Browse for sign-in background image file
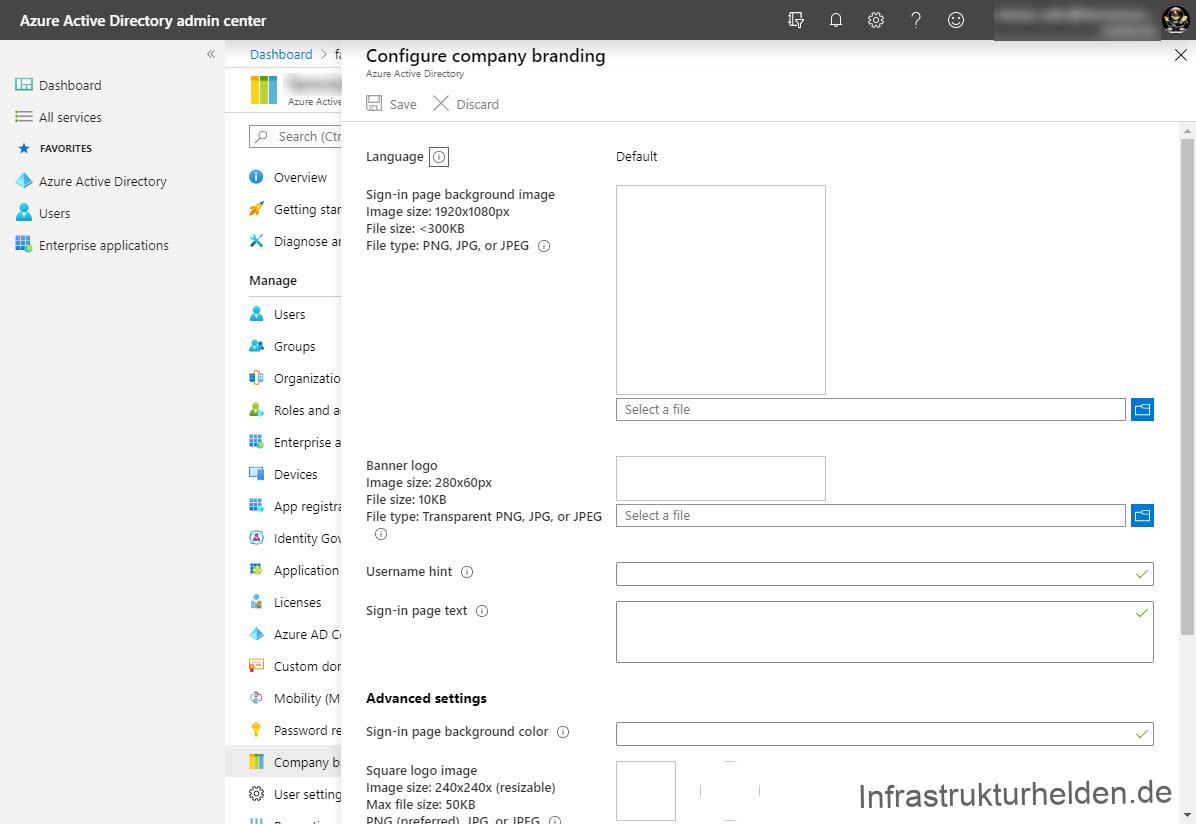 1142,410
